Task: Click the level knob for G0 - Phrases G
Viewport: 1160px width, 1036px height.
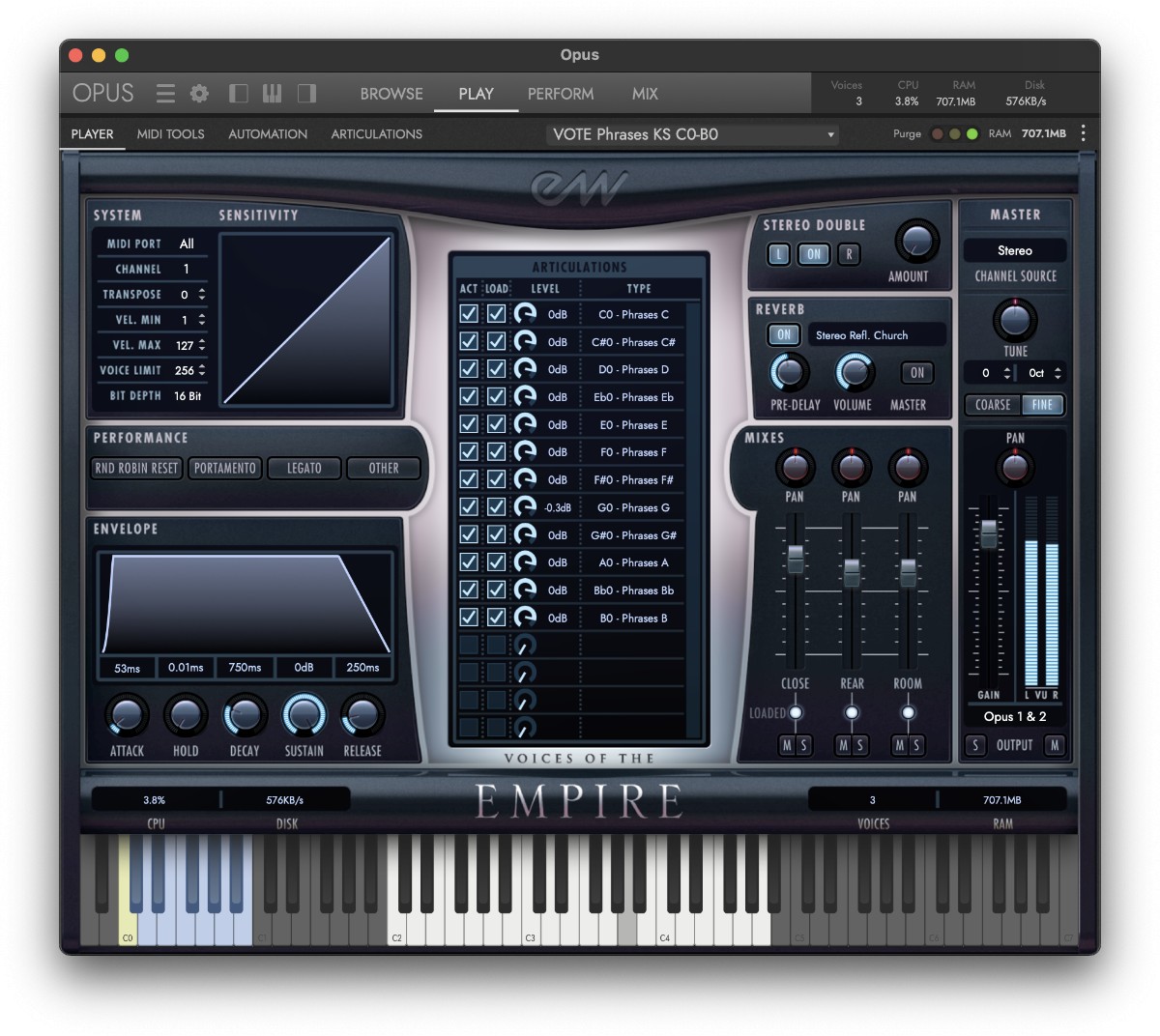Action: click(x=525, y=507)
